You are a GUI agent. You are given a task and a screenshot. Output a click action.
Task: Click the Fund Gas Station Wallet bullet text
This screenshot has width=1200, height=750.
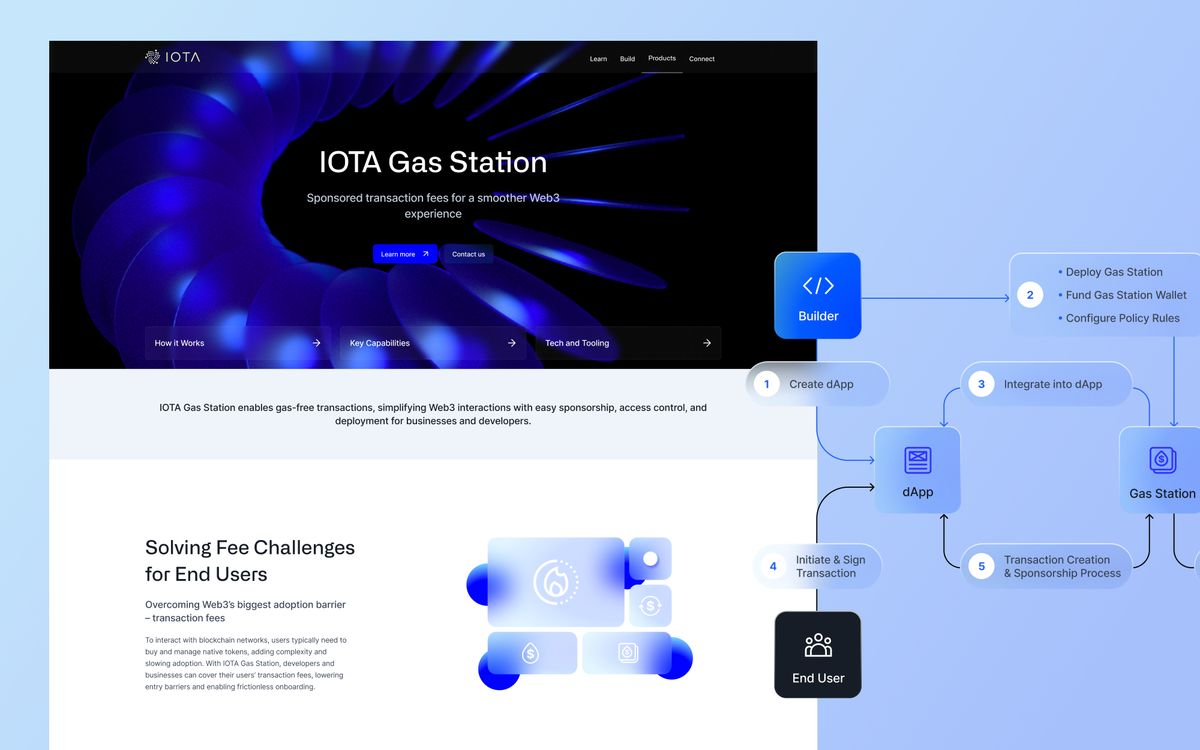[x=1126, y=295]
